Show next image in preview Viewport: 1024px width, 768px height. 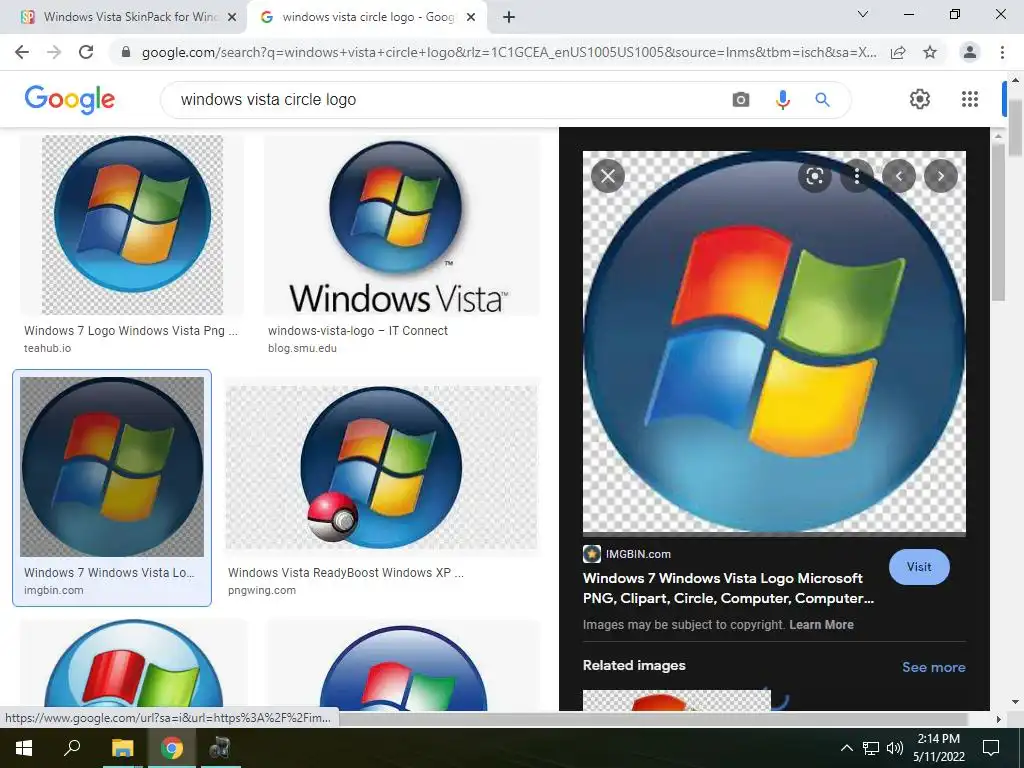point(940,176)
